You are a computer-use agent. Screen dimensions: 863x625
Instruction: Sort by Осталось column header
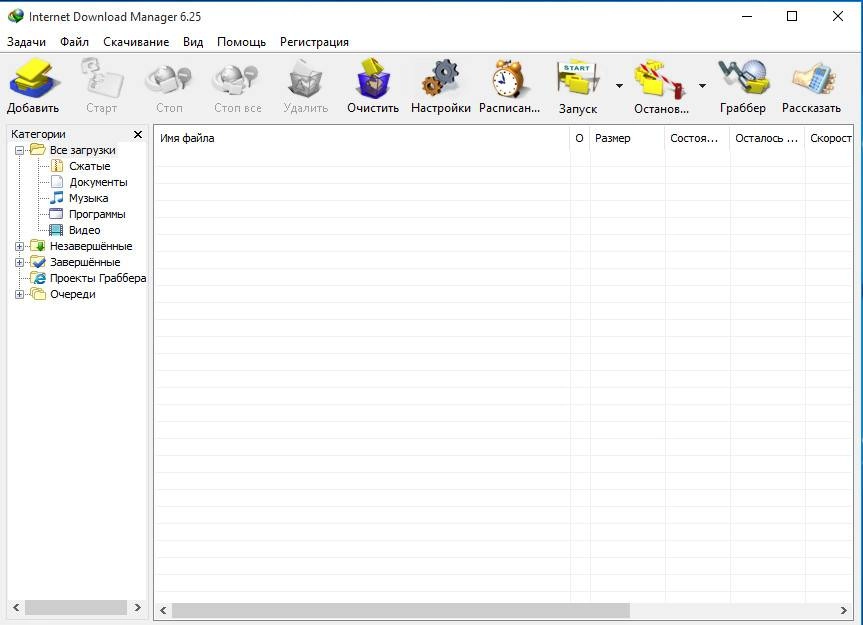[x=767, y=138]
